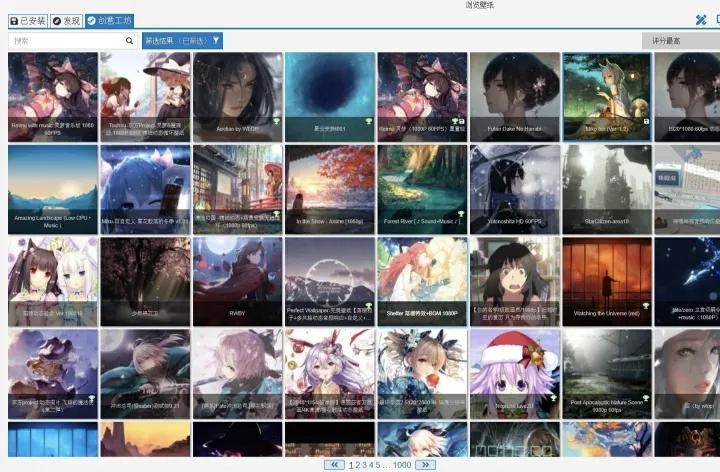This screenshot has height=472, width=720.
Task: Click the floppy disk icon on fox-girl wallpaper
Action: 646,121
